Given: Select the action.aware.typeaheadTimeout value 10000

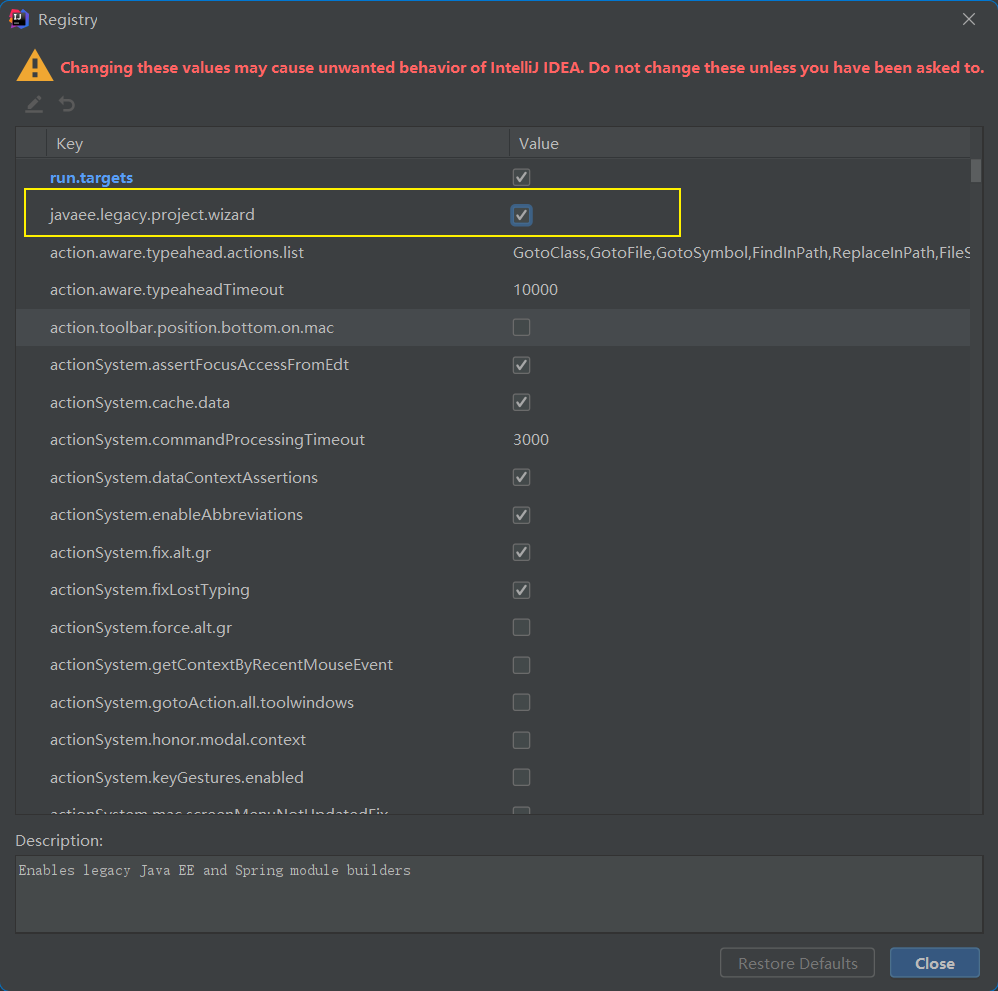Looking at the screenshot, I should coord(535,290).
